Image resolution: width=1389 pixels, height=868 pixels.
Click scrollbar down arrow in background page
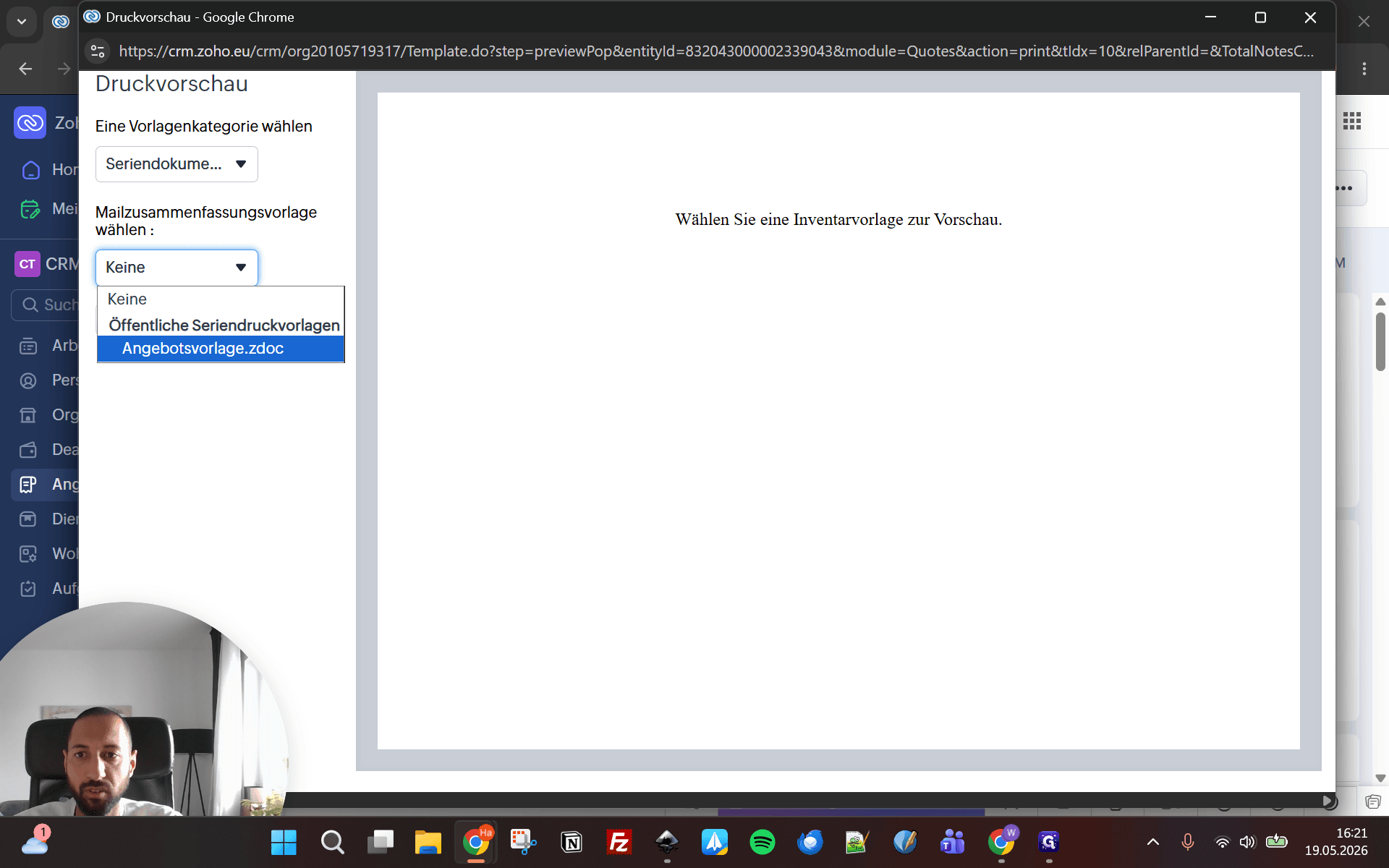[1380, 778]
